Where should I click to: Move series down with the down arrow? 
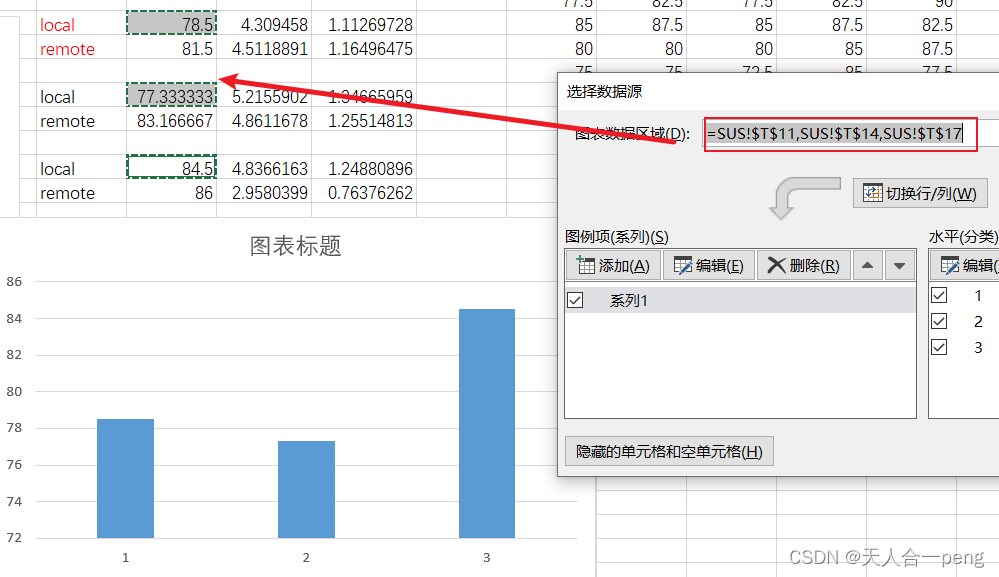[x=899, y=266]
